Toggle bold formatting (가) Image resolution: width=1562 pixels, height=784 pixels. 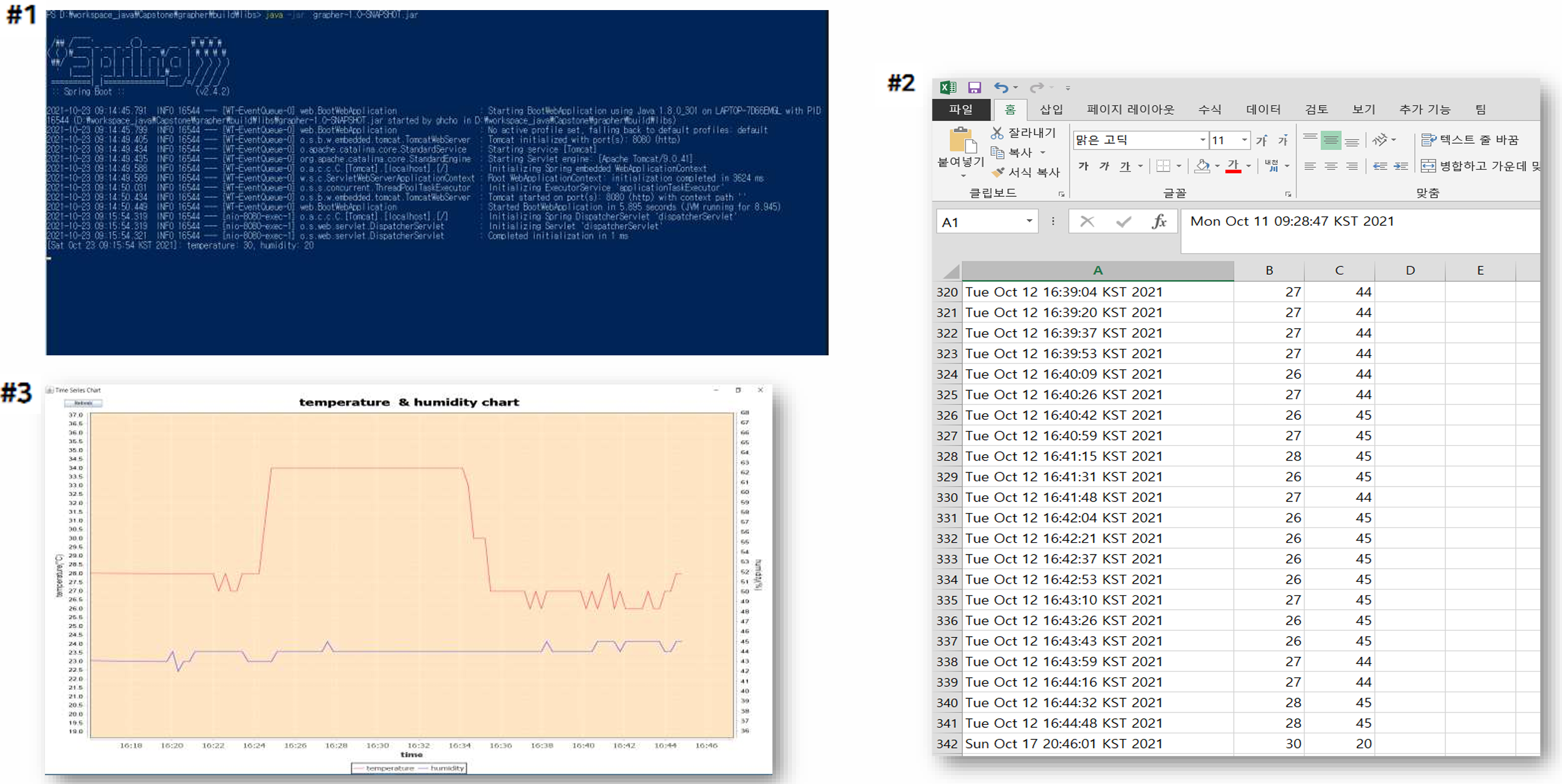click(1083, 166)
